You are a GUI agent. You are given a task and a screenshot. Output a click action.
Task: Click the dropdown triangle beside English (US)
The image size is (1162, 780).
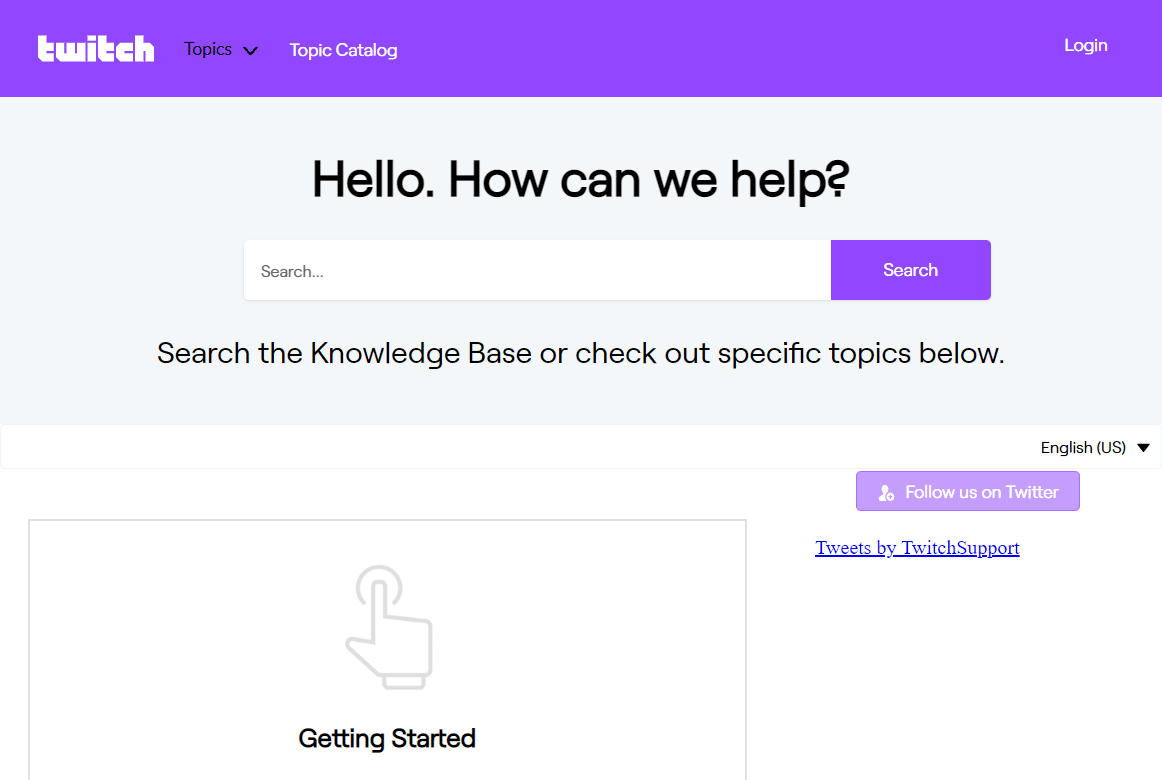click(x=1143, y=448)
